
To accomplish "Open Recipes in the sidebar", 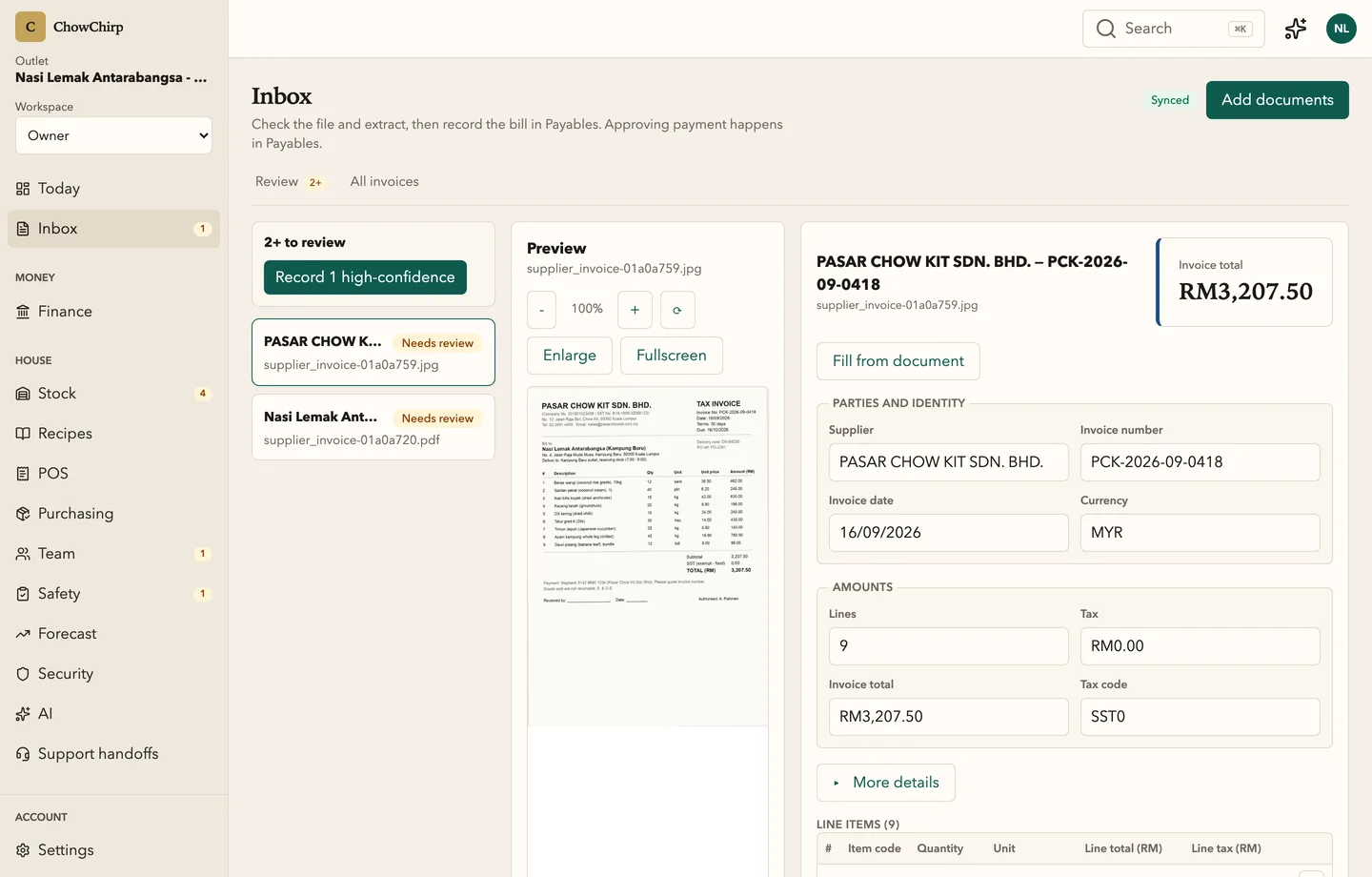I will [113, 434].
